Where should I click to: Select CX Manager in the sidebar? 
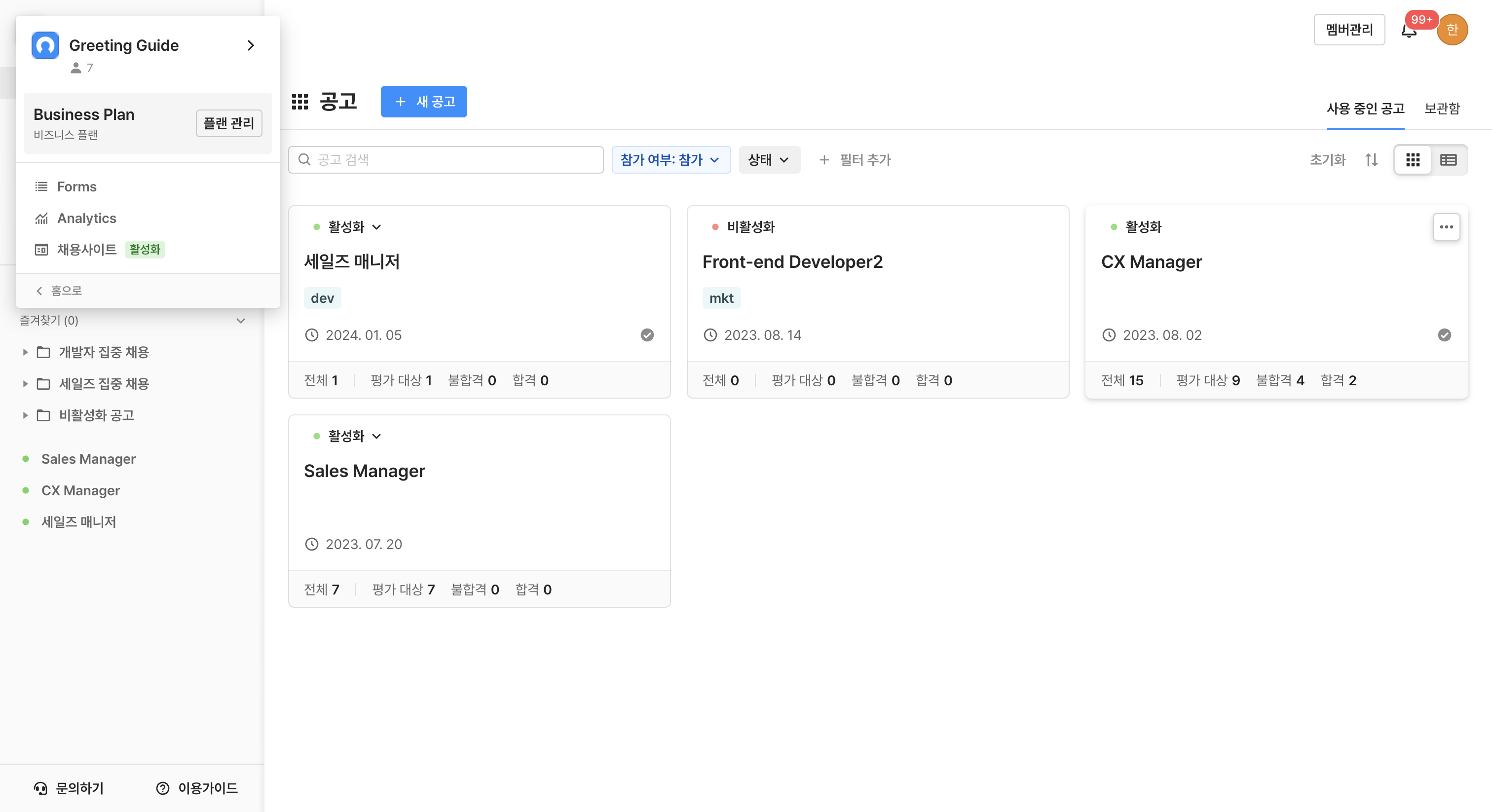(x=80, y=490)
